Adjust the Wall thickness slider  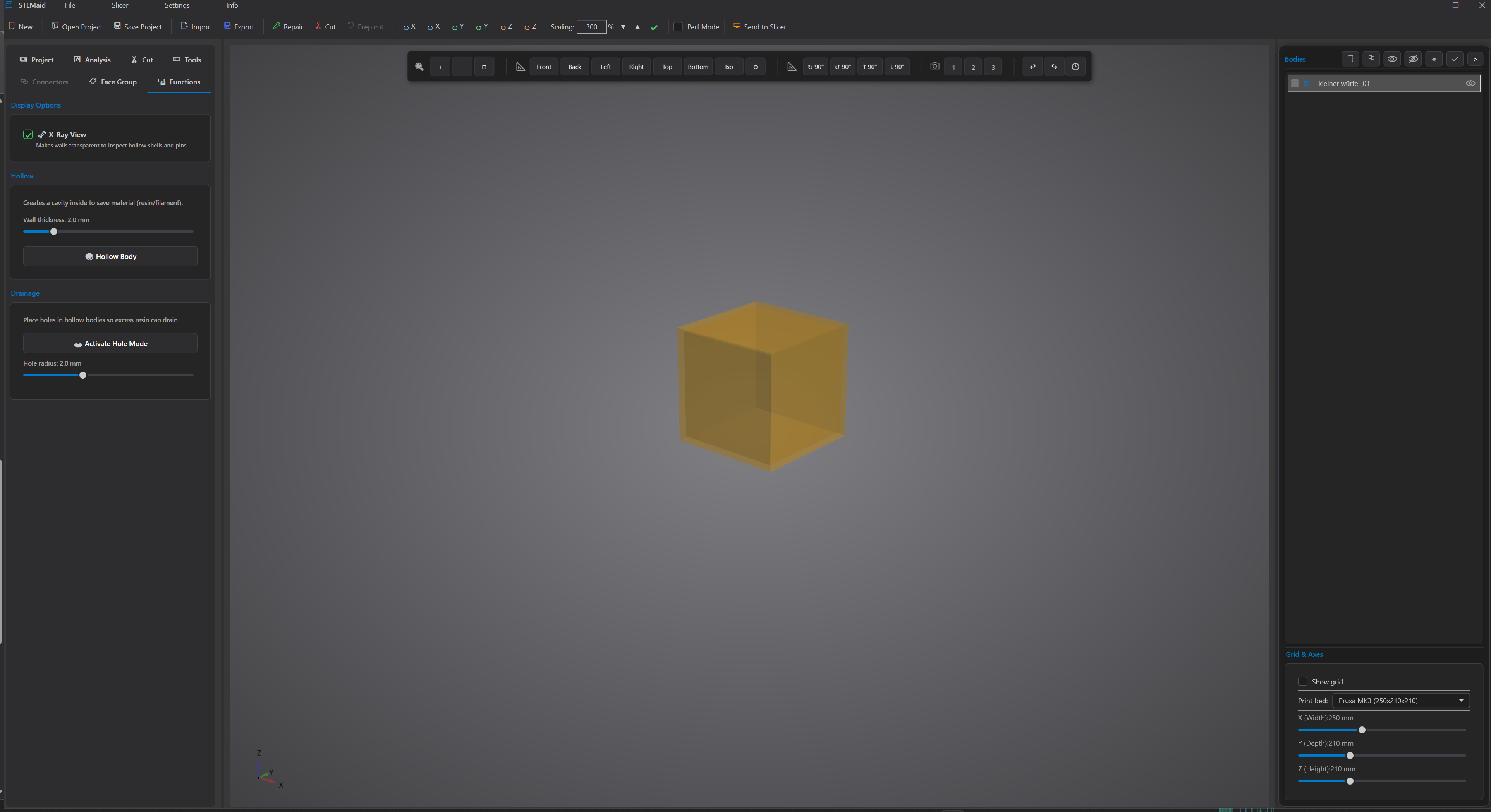click(x=54, y=231)
